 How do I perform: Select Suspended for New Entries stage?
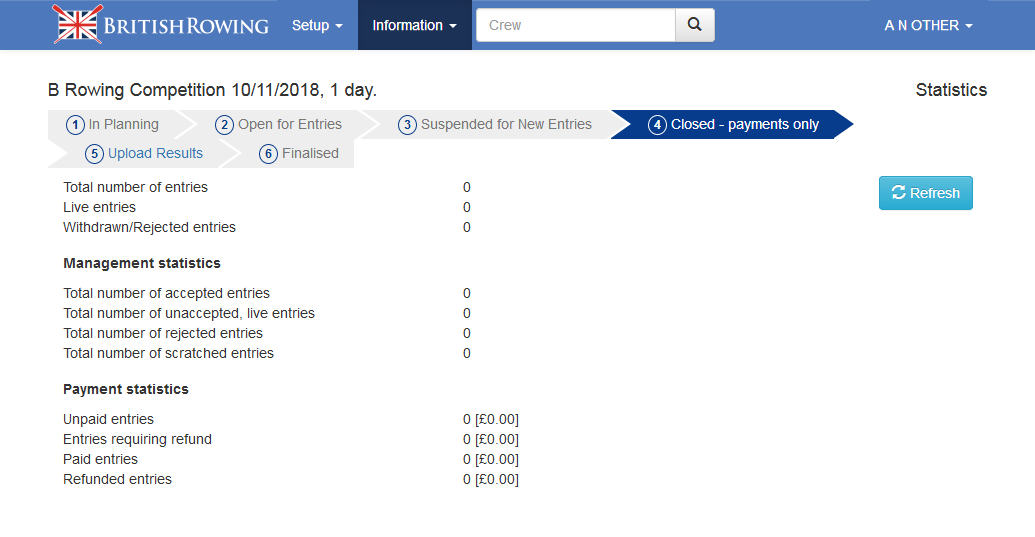point(506,125)
